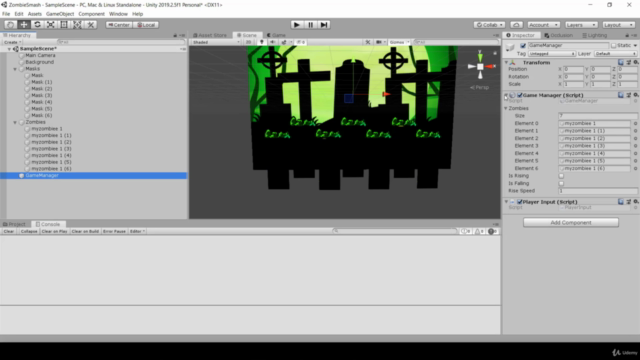Image resolution: width=640 pixels, height=360 pixels.
Task: Open the GameObject menu
Action: click(x=60, y=14)
